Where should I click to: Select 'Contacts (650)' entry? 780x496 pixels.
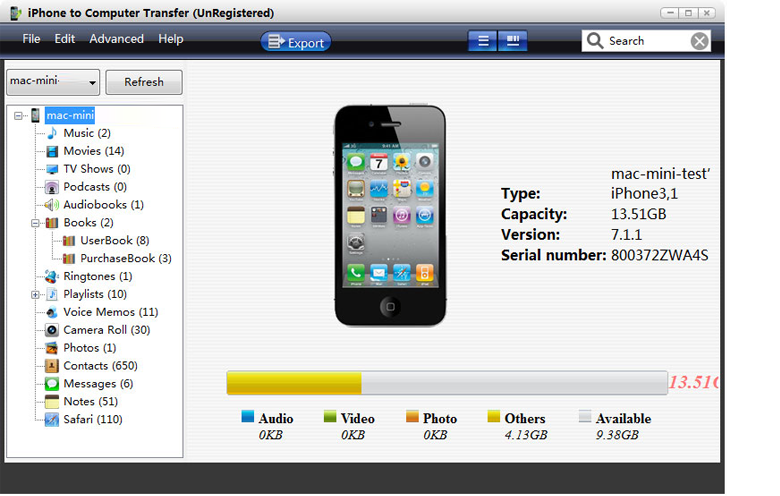point(100,366)
